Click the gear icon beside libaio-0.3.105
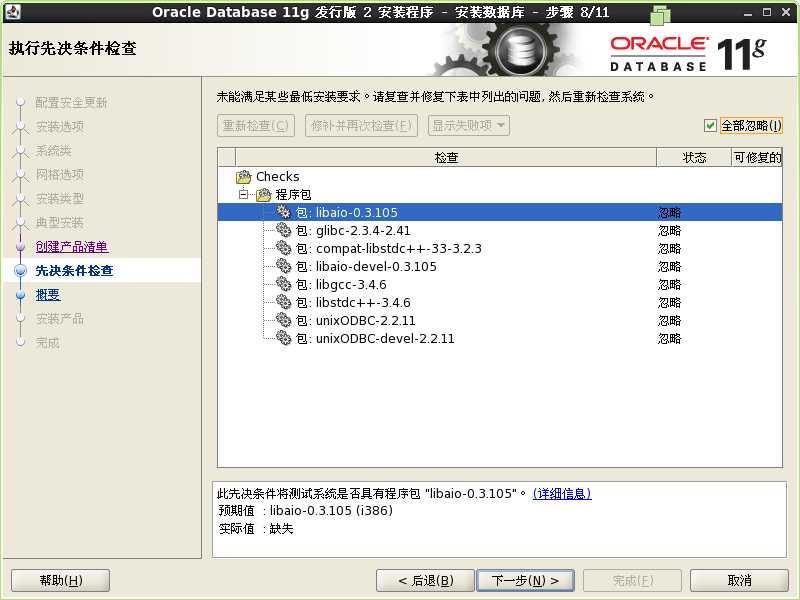 (x=284, y=212)
